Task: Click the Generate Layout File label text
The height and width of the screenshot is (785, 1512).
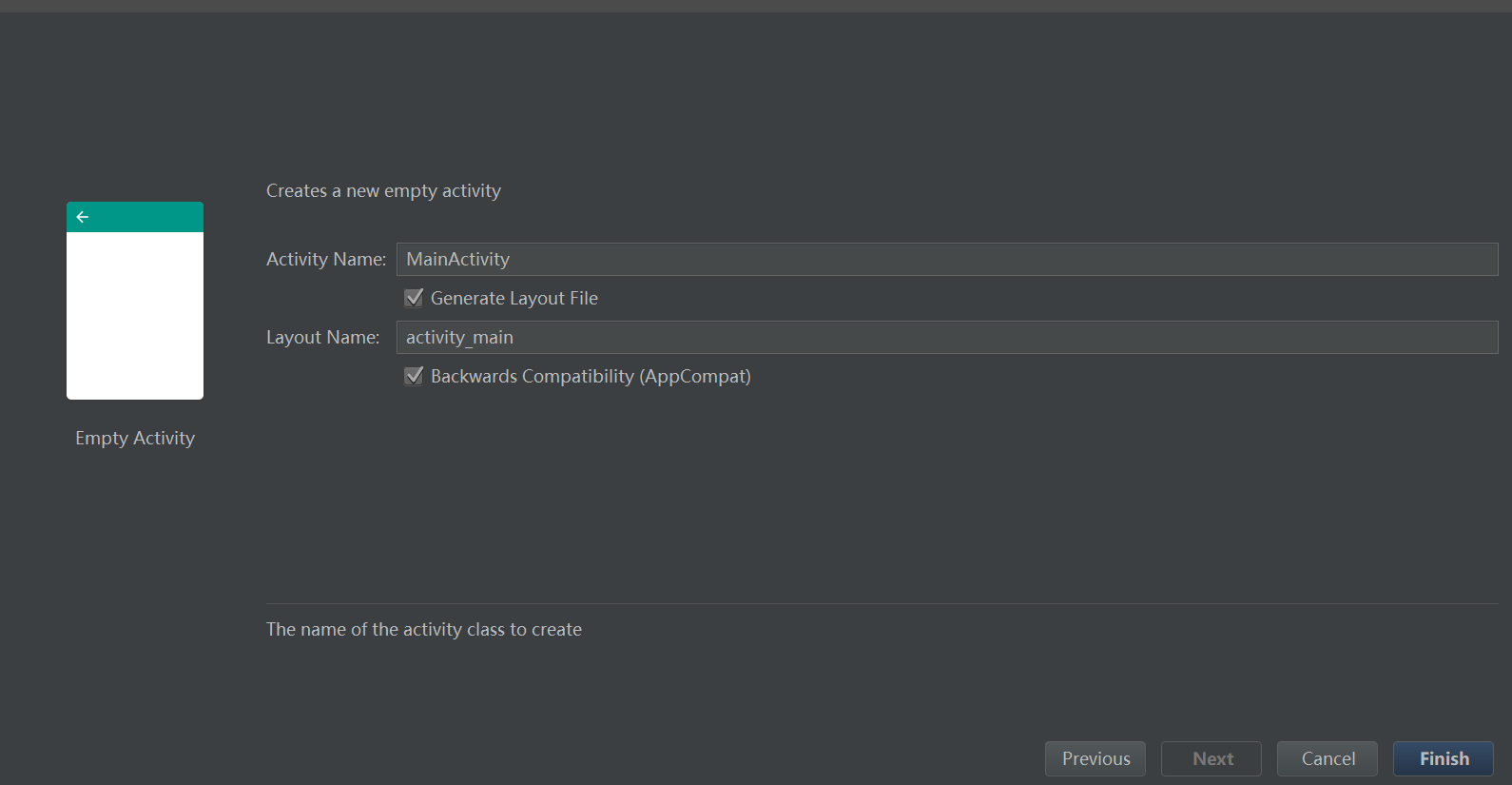Action: [x=514, y=298]
